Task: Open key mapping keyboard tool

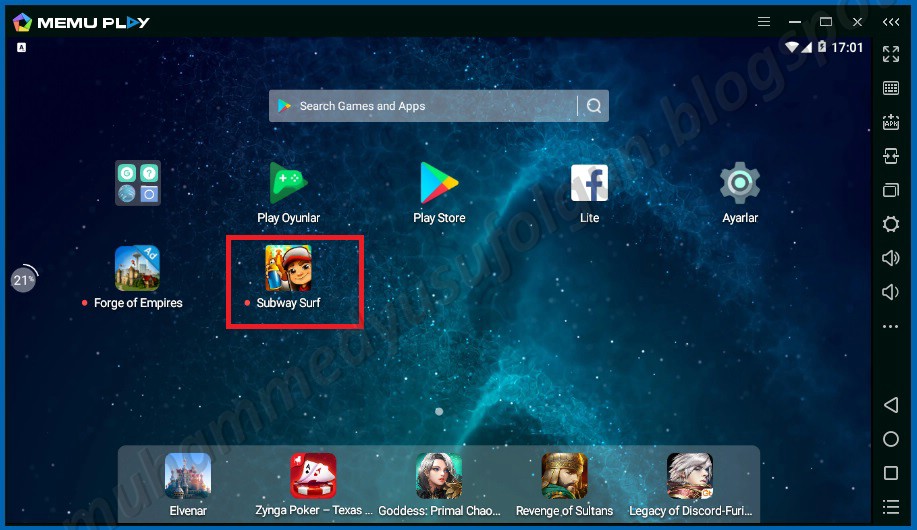Action: click(891, 88)
